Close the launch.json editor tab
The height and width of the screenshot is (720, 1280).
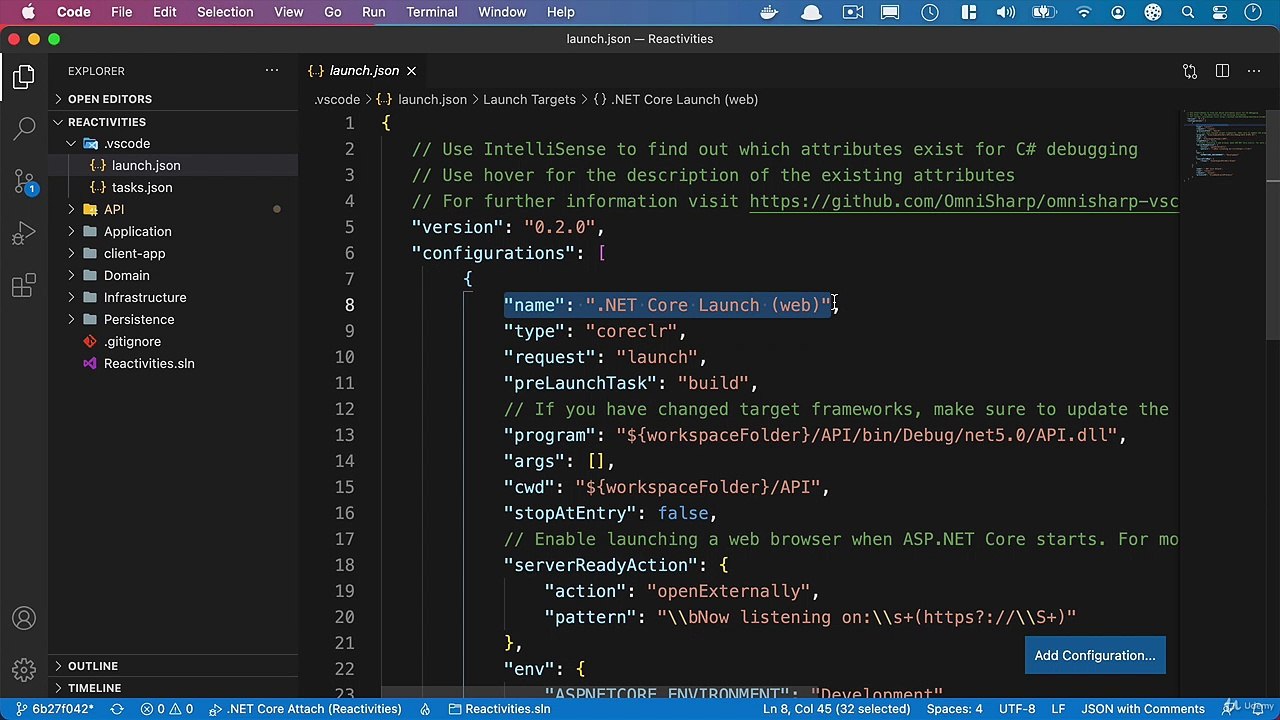[x=411, y=71]
